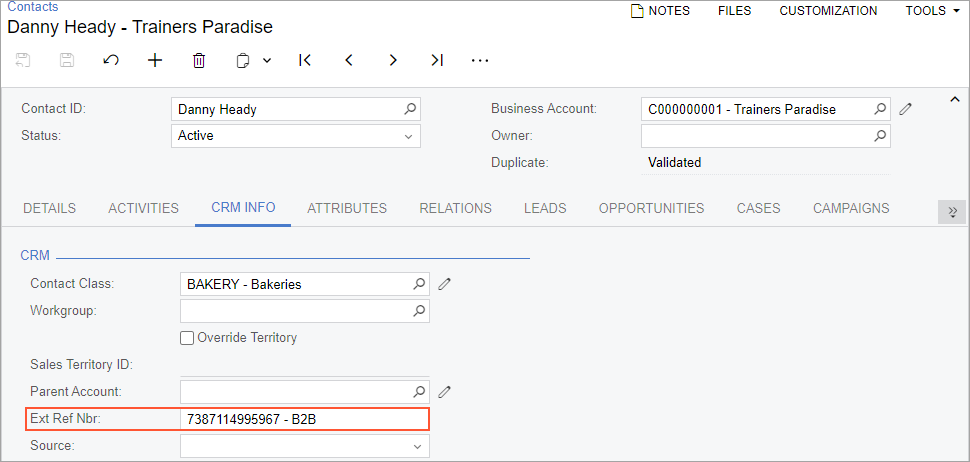Switch to the Activities tab
The image size is (970, 462).
(x=143, y=209)
